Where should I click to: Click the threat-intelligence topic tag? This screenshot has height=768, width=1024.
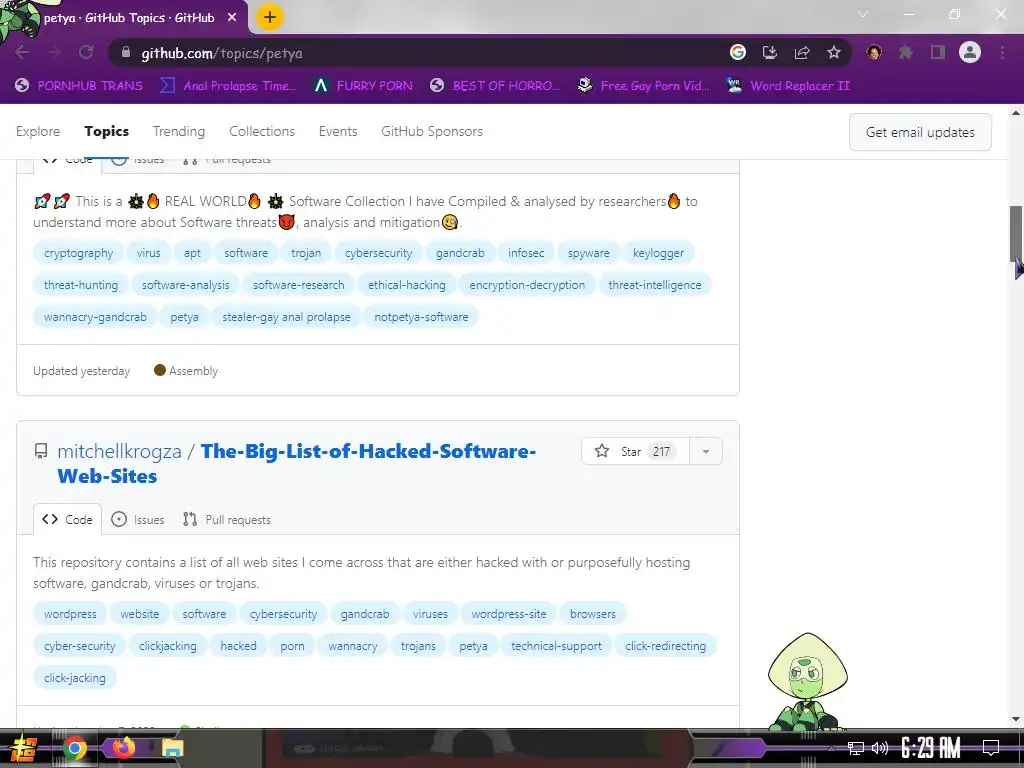point(655,285)
